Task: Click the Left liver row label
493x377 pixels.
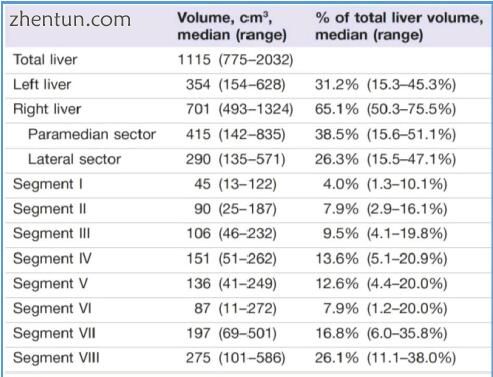Action: tap(42, 84)
